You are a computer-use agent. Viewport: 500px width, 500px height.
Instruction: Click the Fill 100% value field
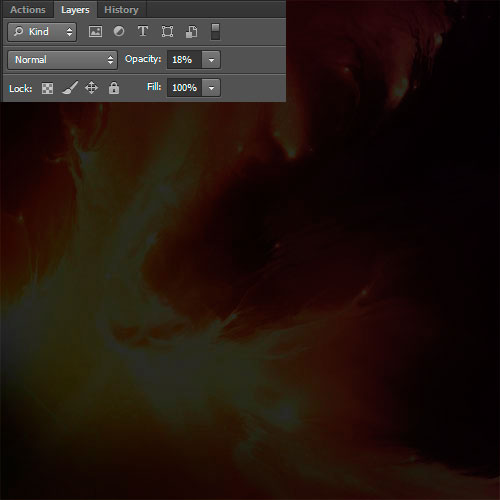(x=184, y=88)
